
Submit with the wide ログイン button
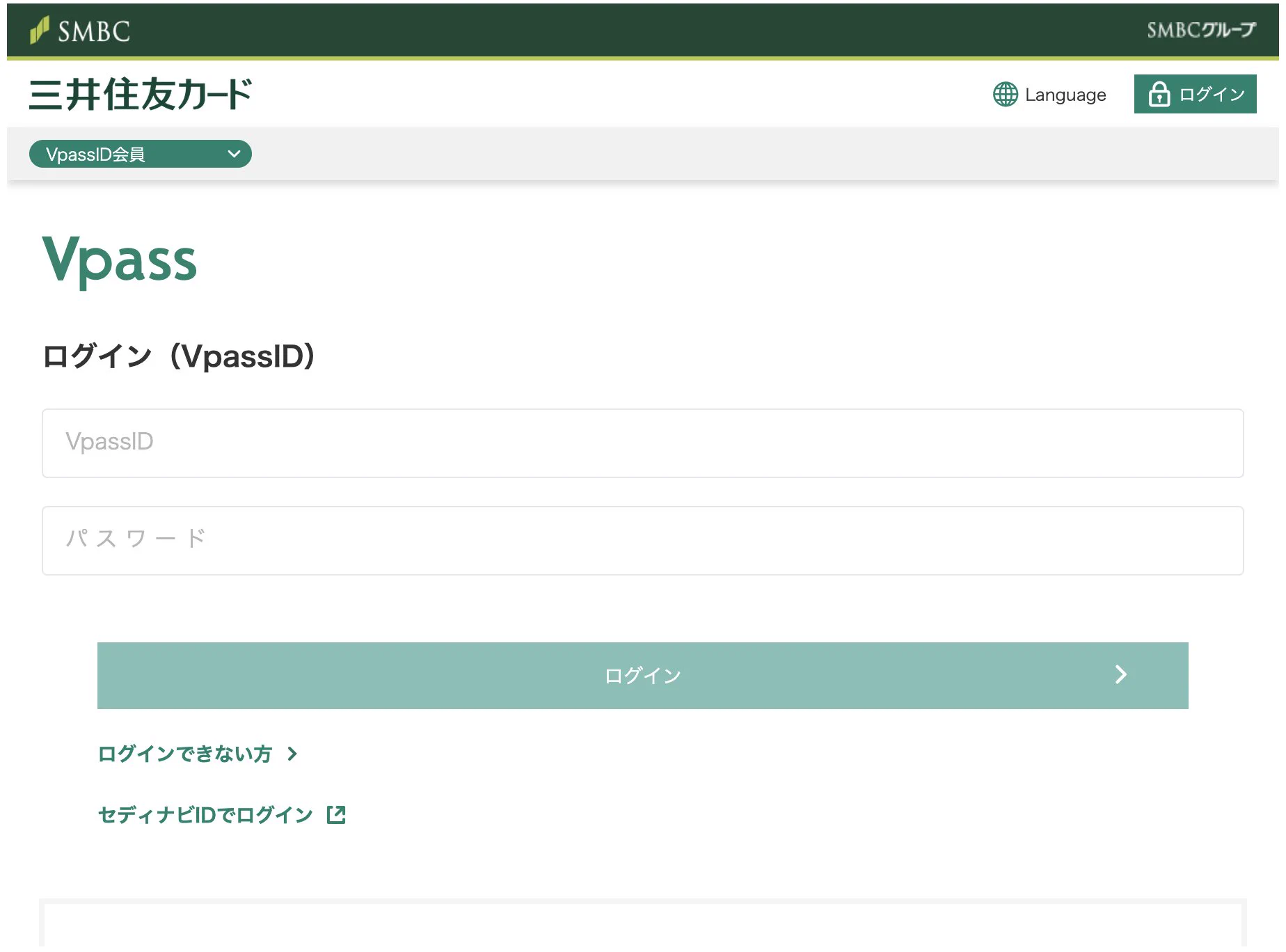coord(642,676)
